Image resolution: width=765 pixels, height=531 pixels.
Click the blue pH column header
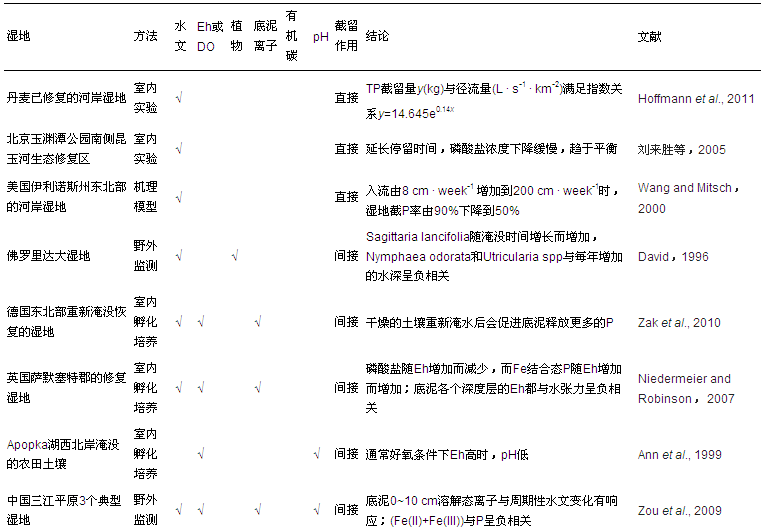pos(320,37)
